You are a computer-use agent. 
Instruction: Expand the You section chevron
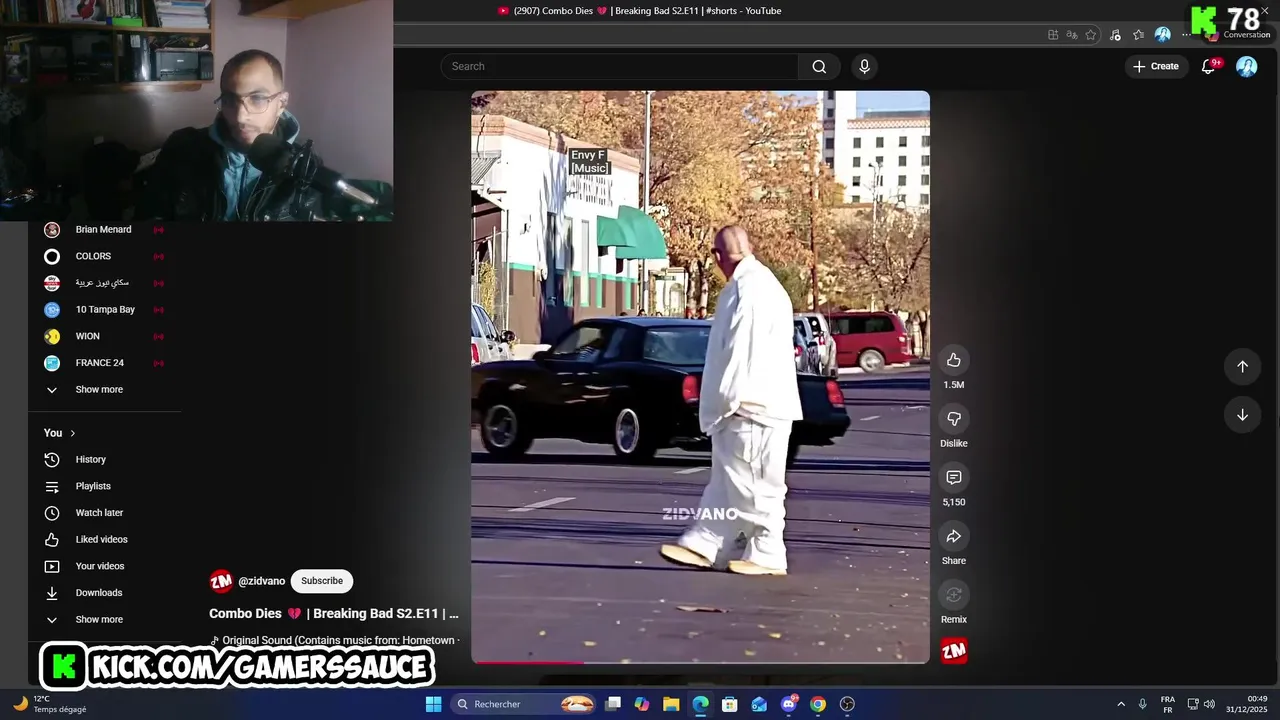(x=72, y=433)
